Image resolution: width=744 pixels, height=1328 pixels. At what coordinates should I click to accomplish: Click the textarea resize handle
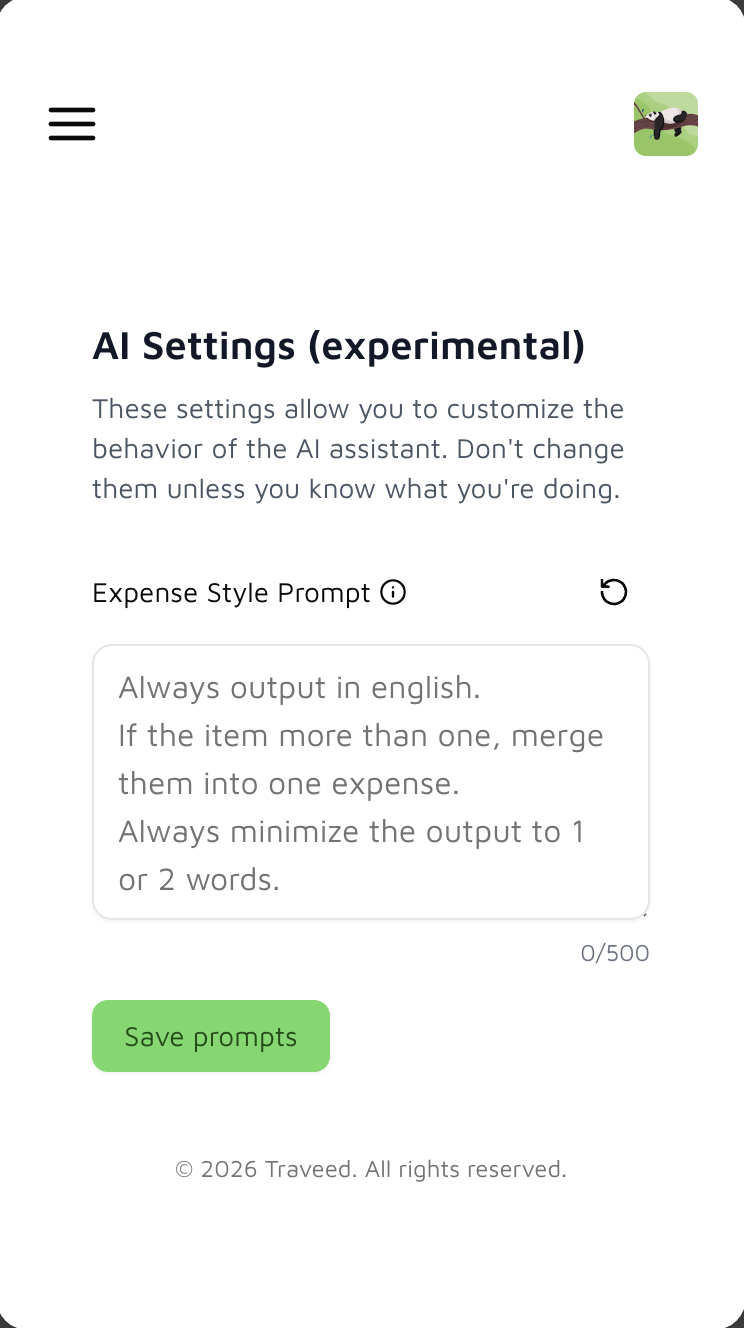click(645, 913)
